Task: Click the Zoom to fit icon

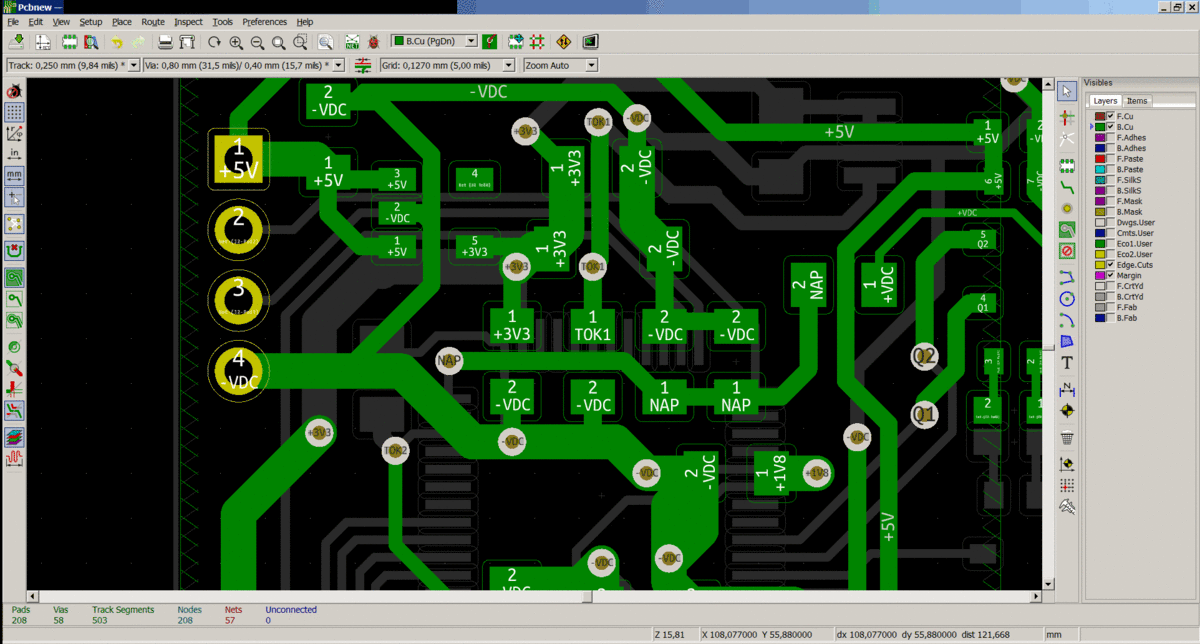Action: click(x=278, y=42)
